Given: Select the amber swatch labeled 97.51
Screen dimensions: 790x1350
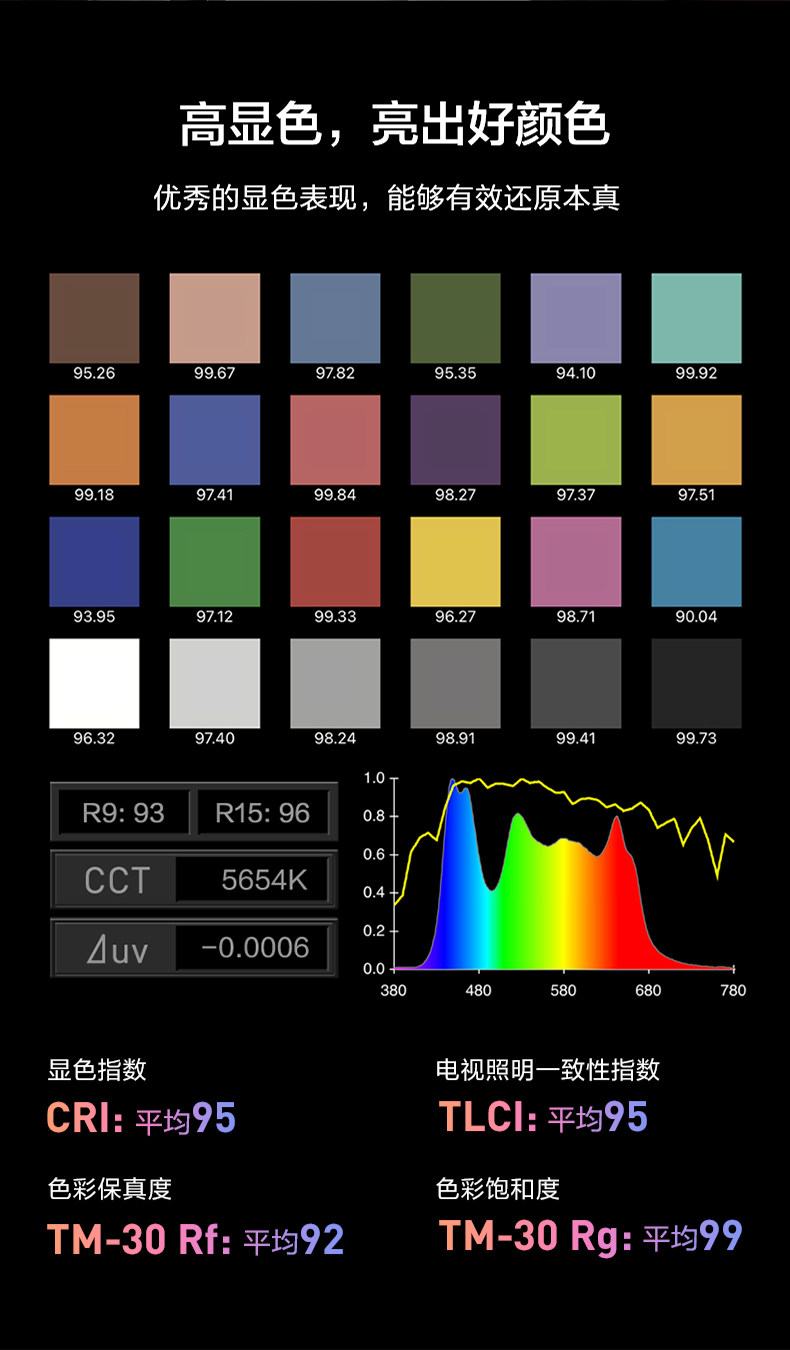Looking at the screenshot, I should (696, 440).
